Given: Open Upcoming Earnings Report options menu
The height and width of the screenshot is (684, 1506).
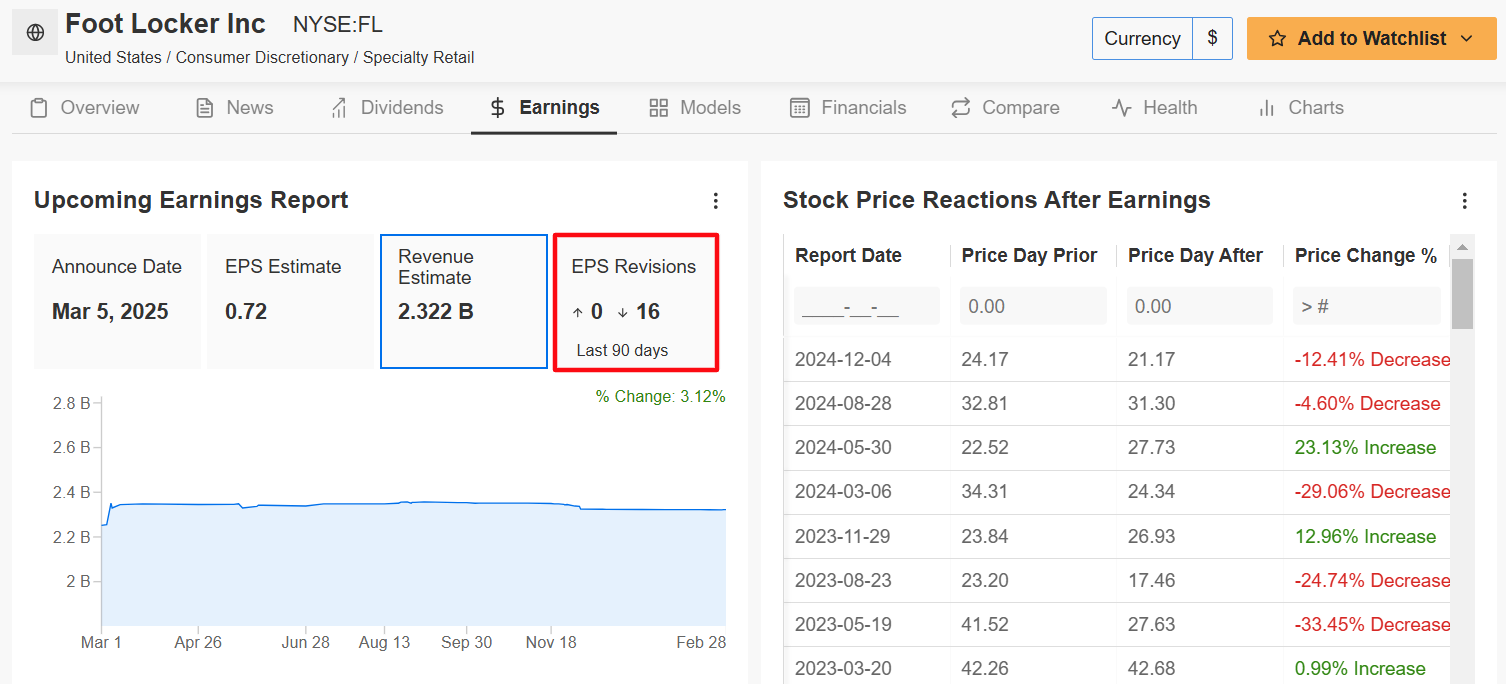Looking at the screenshot, I should pyautogui.click(x=715, y=201).
